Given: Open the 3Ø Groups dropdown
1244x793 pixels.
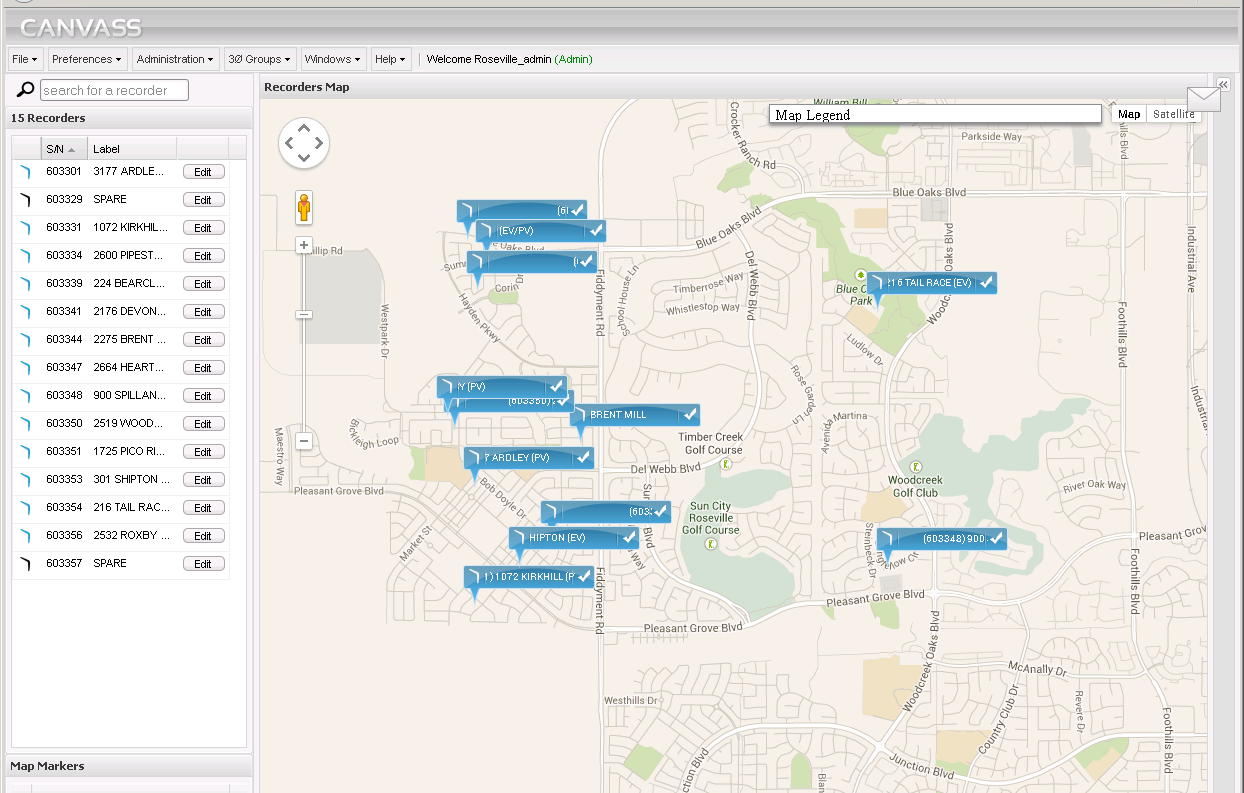Looking at the screenshot, I should pos(259,59).
